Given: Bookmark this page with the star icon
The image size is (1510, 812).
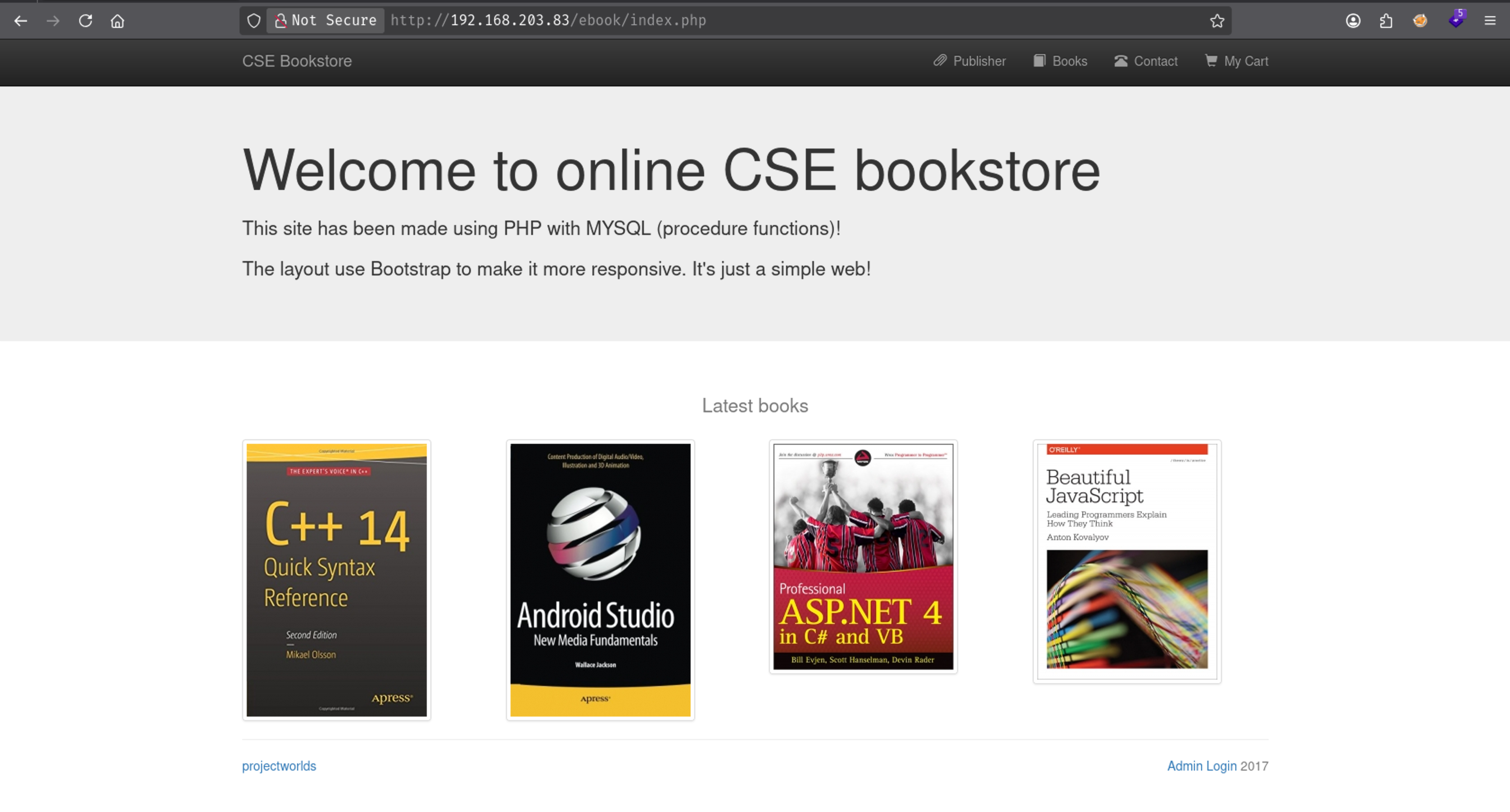Looking at the screenshot, I should click(1217, 21).
